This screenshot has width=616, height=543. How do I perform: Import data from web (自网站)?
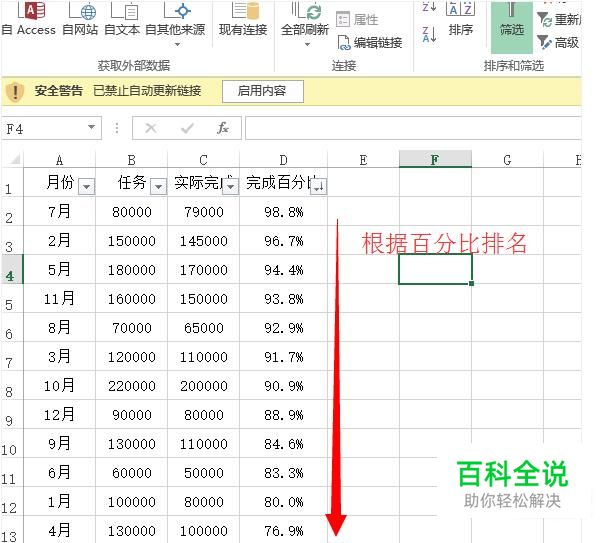pyautogui.click(x=81, y=19)
